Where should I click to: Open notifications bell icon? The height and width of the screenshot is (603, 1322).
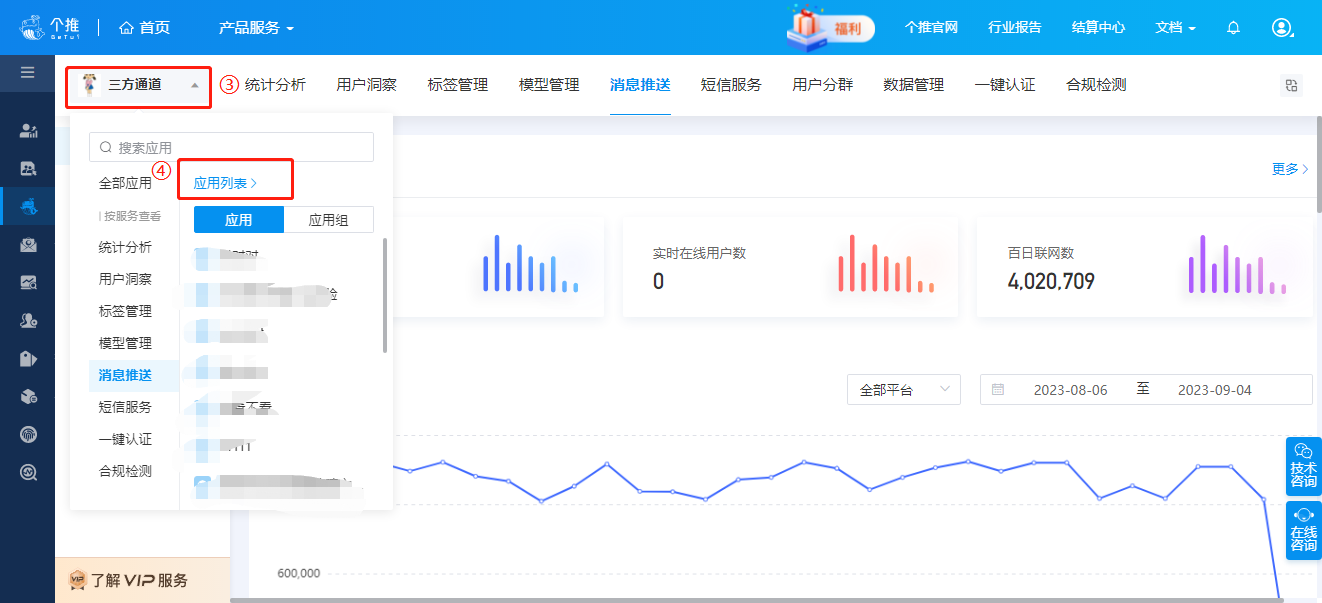[1233, 28]
